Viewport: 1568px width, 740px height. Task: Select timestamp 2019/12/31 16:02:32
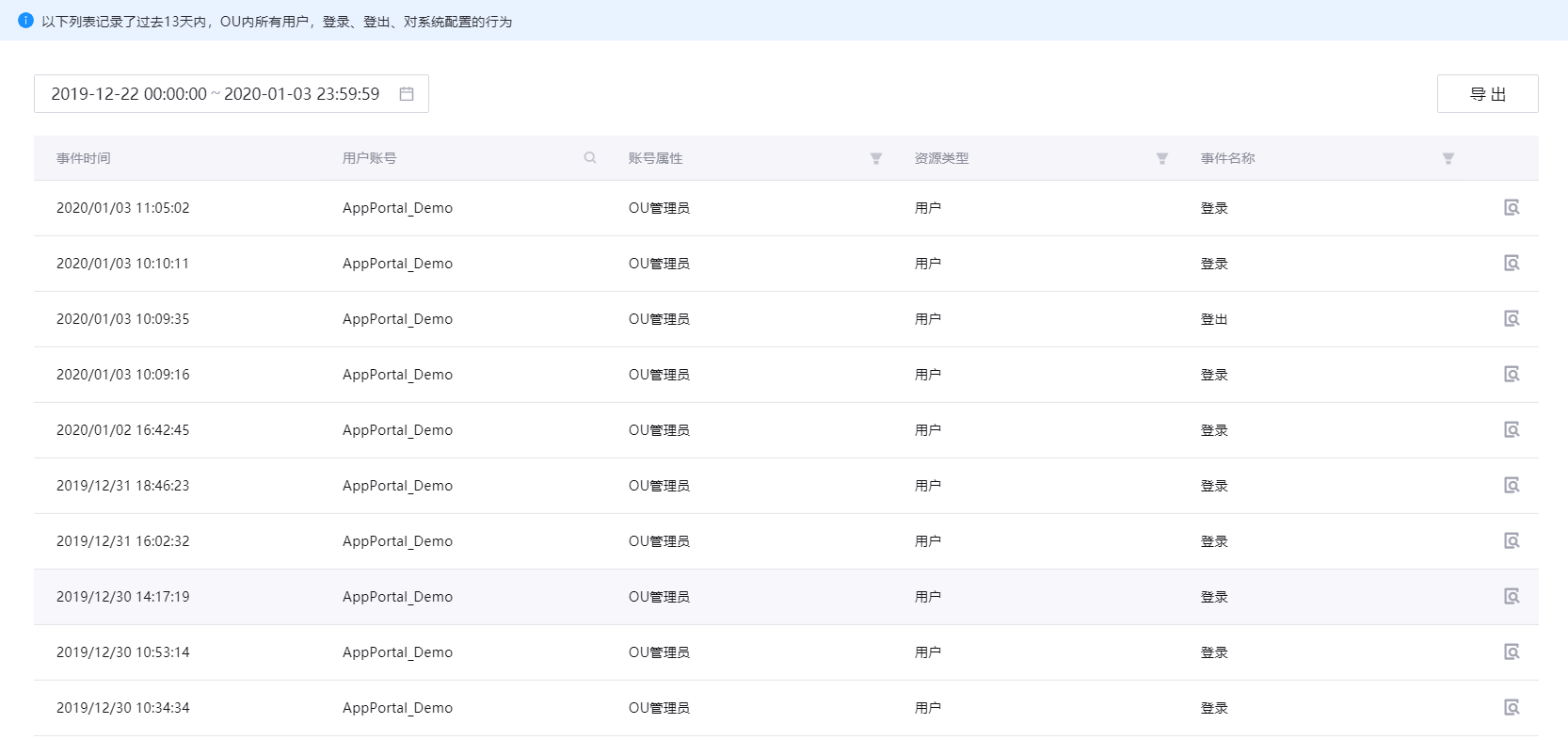(123, 541)
